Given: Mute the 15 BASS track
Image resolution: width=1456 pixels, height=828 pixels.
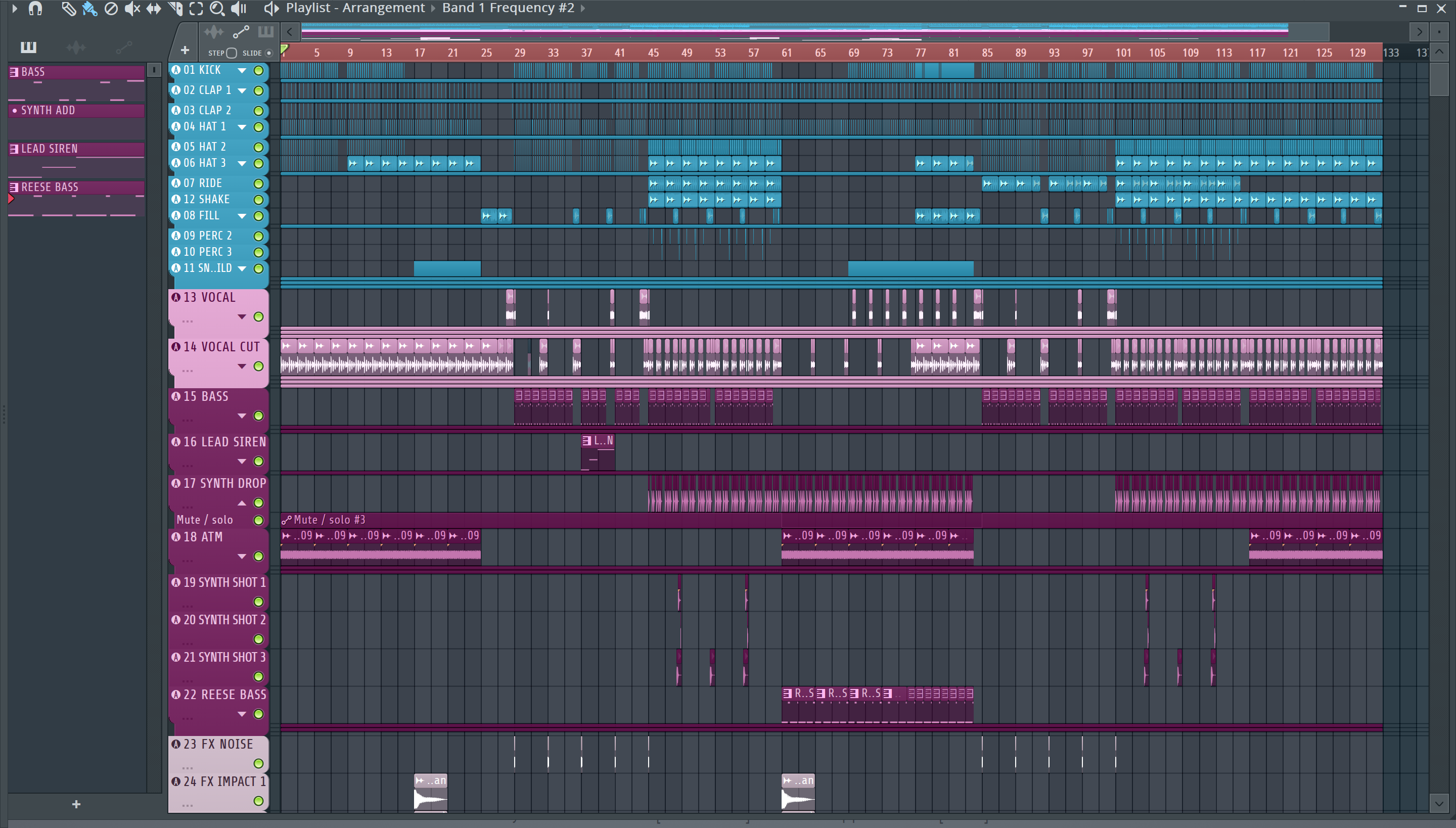Looking at the screenshot, I should pos(258,416).
